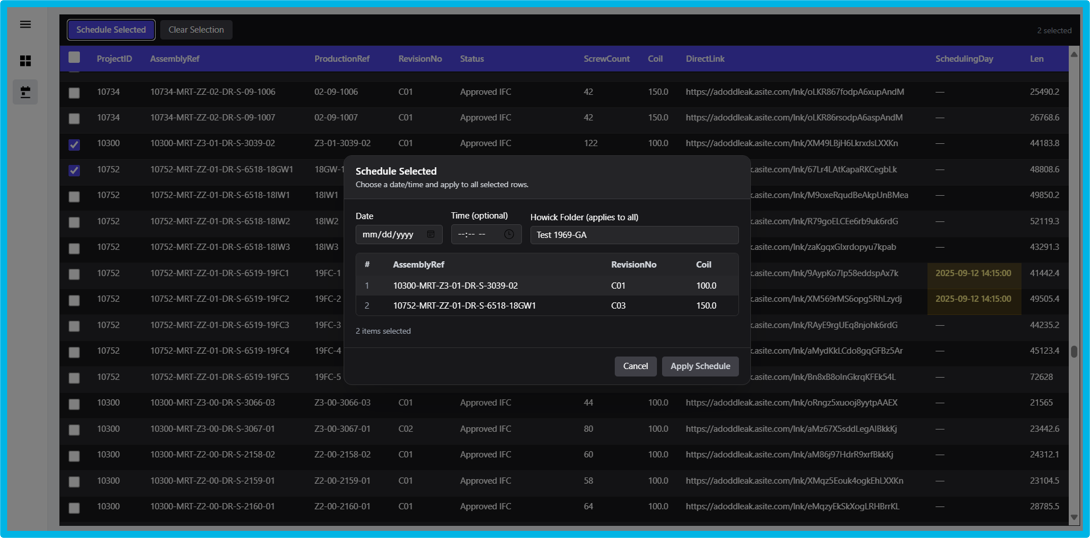Check the row 10300-MRT-Z2-00-DR-S-2160-01
1090x538 pixels.
(x=74, y=507)
